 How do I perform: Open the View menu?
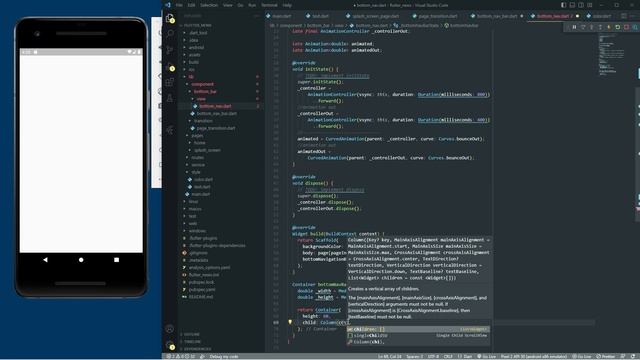coord(227,5)
